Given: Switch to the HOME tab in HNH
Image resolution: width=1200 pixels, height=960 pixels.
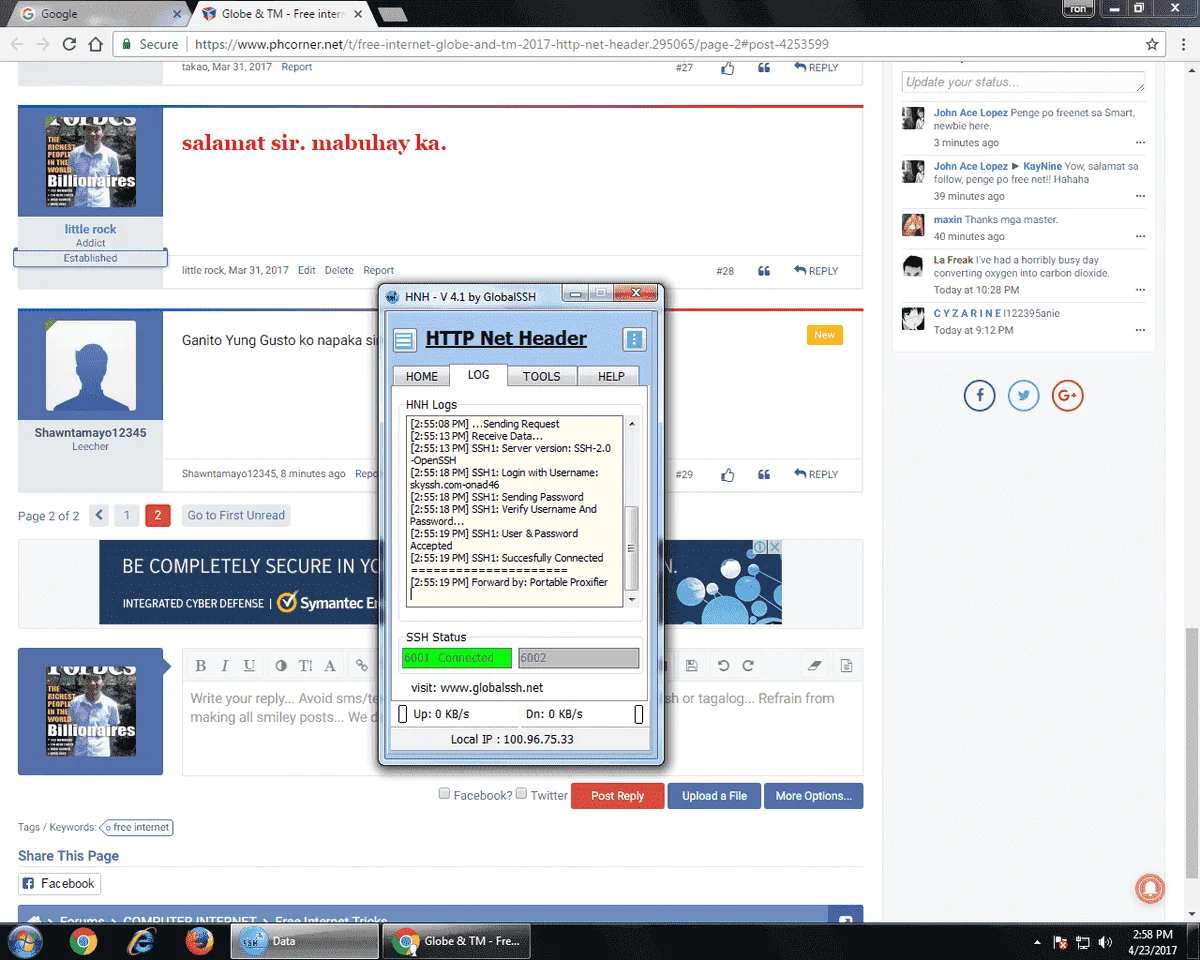Looking at the screenshot, I should [422, 376].
